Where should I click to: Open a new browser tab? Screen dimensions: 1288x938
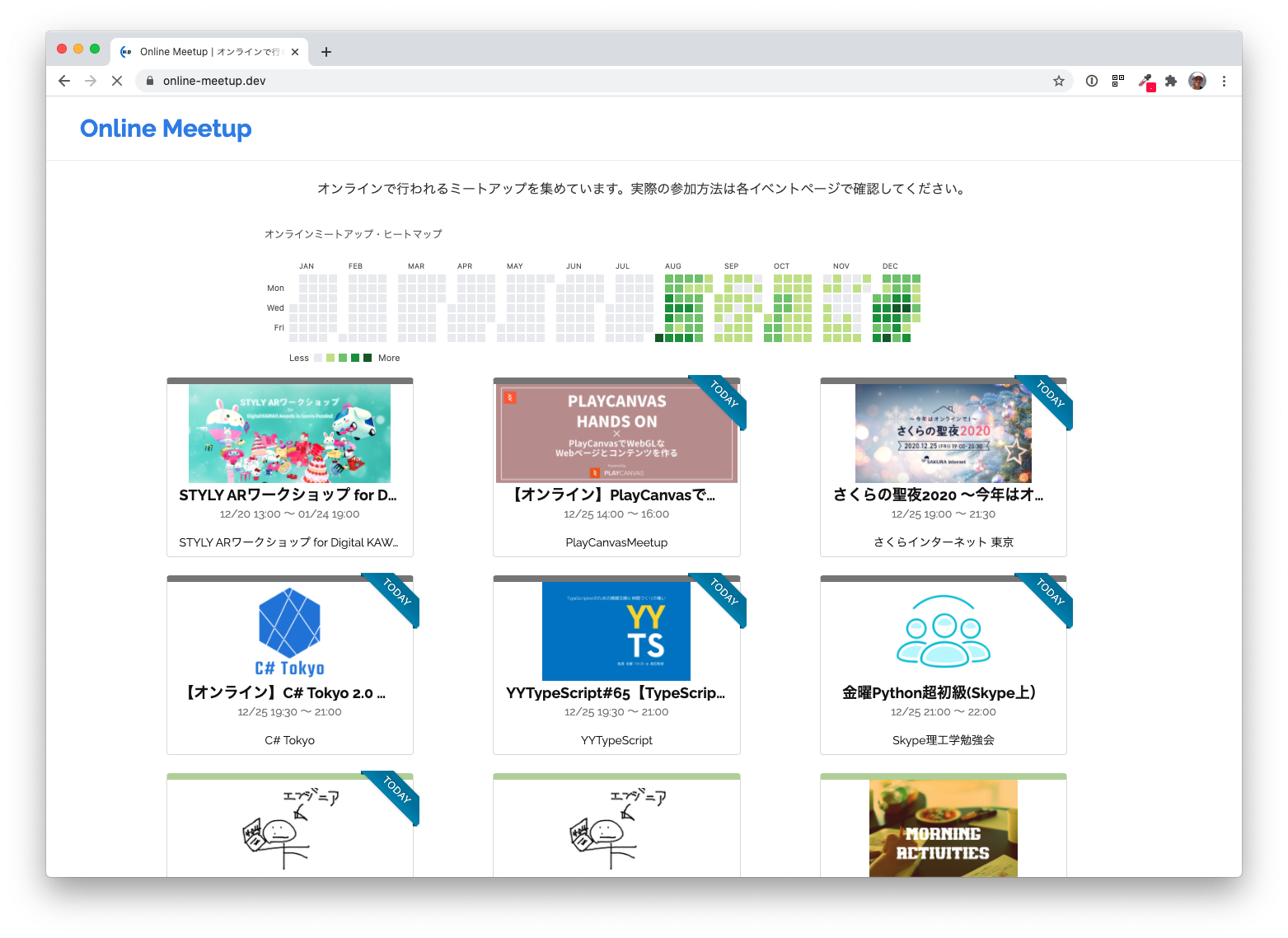tap(326, 52)
